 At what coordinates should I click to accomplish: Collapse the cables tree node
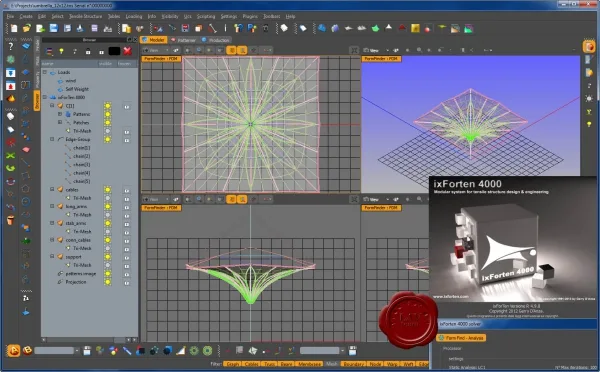pyautogui.click(x=52, y=189)
